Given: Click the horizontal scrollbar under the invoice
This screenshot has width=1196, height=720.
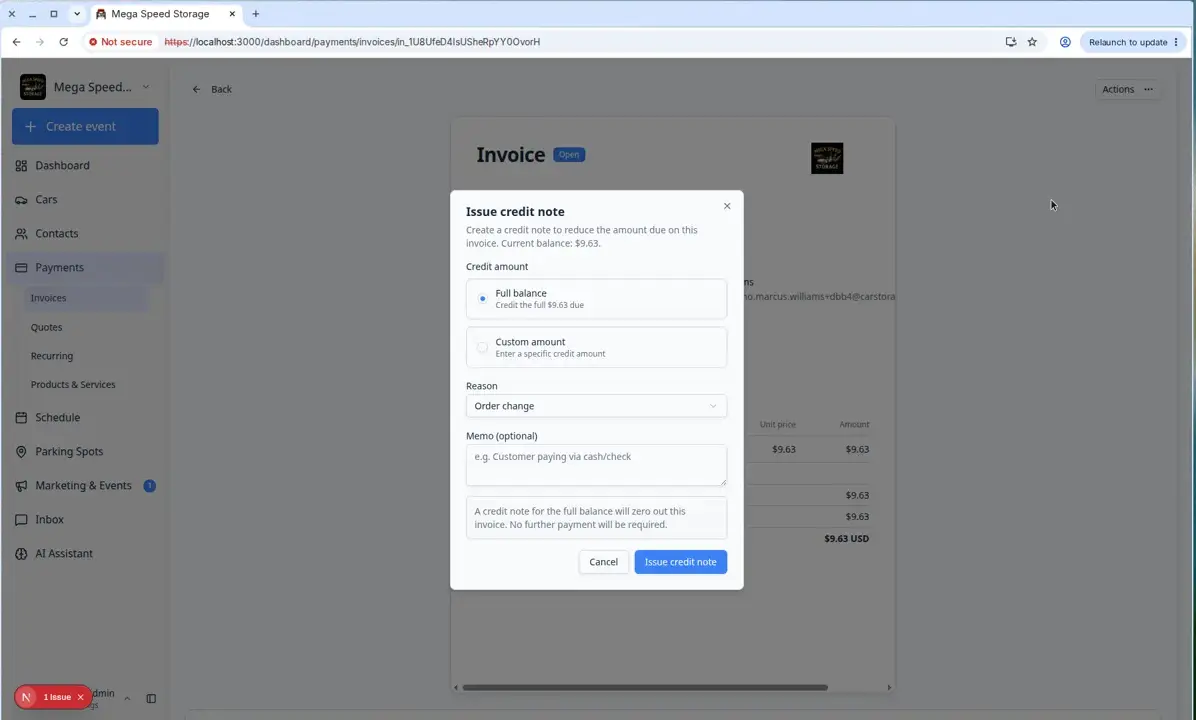Looking at the screenshot, I should (x=645, y=687).
